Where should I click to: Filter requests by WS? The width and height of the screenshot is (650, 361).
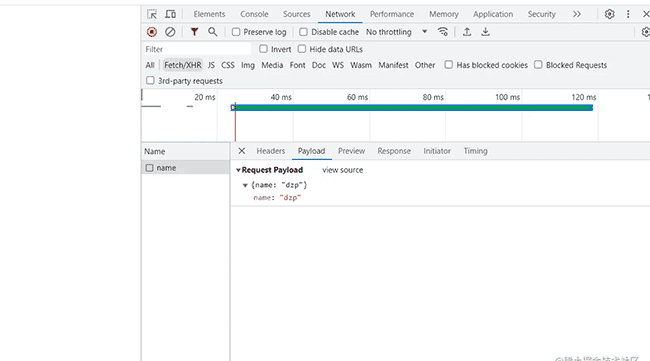338,65
